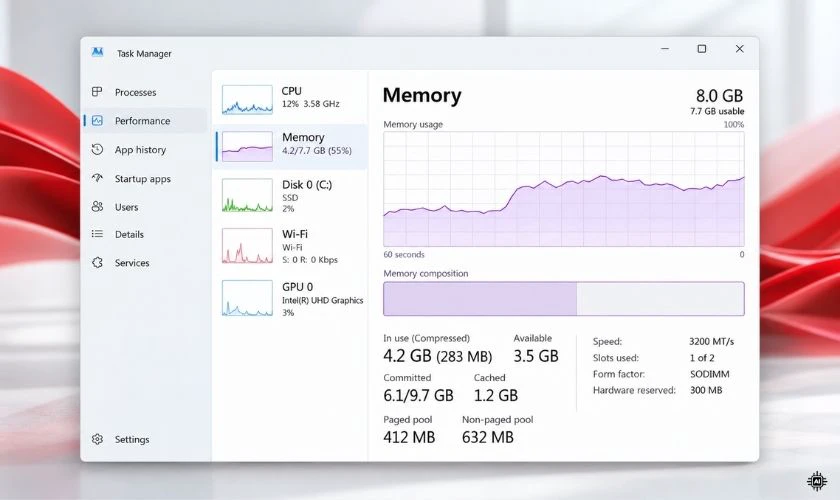Click the Task Manager app icon in the title bar
This screenshot has width=840, height=500.
point(97,52)
